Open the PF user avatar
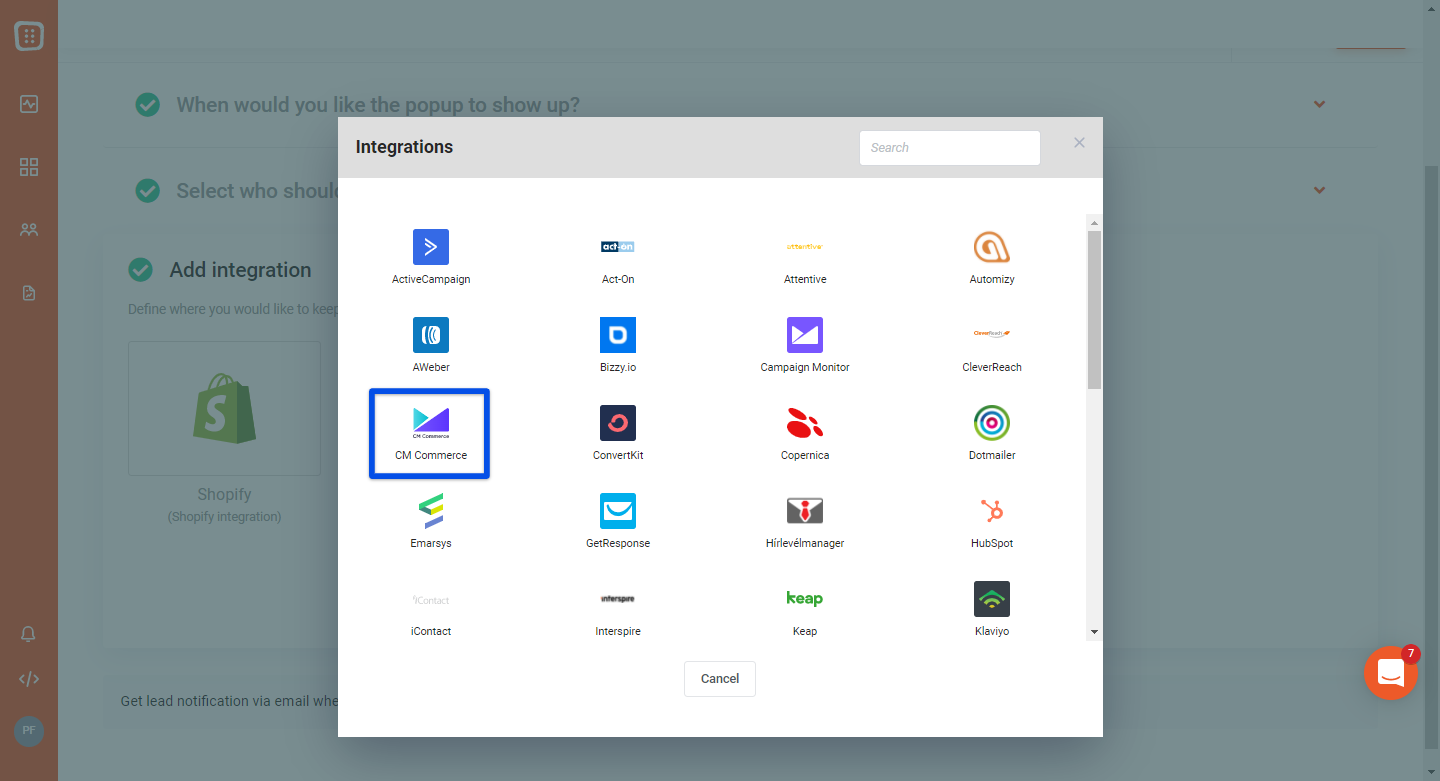Screen dimensions: 1440x781 [29, 731]
